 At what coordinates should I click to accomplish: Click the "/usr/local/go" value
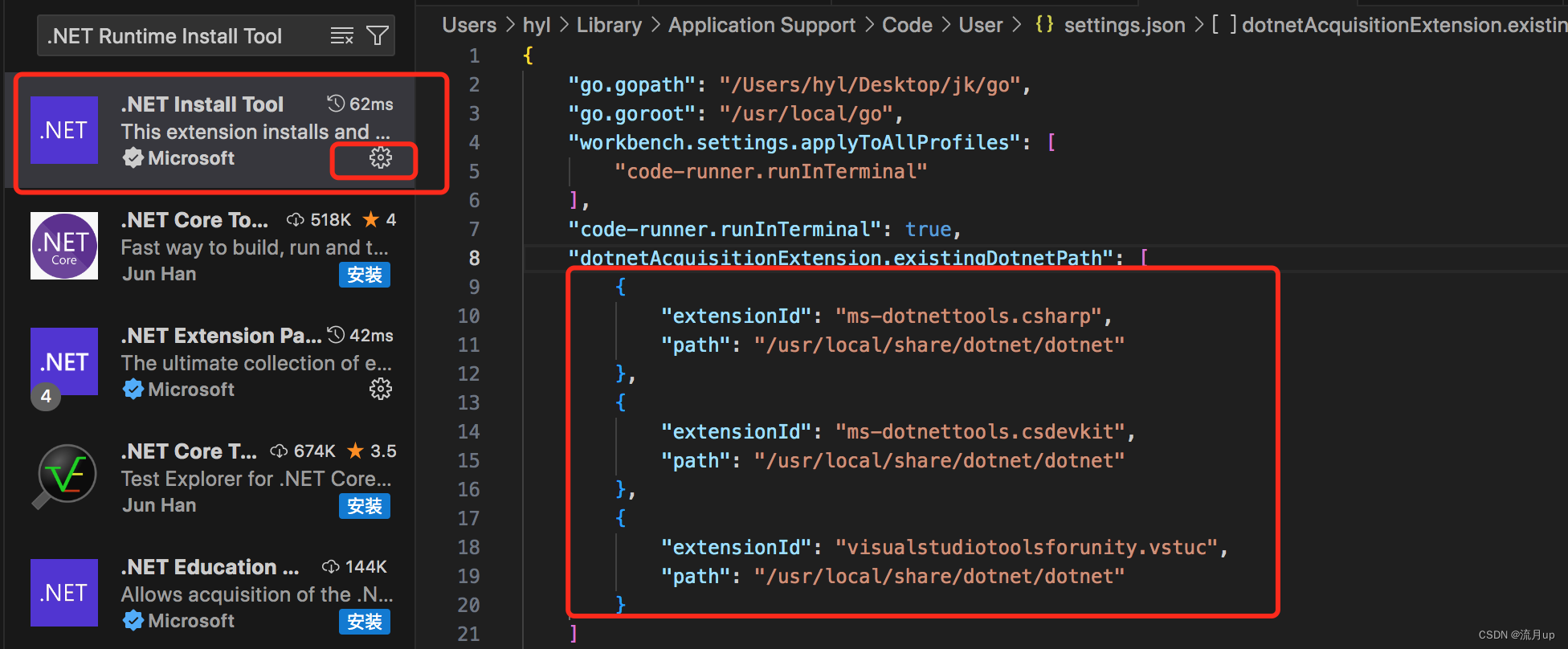coord(806,113)
